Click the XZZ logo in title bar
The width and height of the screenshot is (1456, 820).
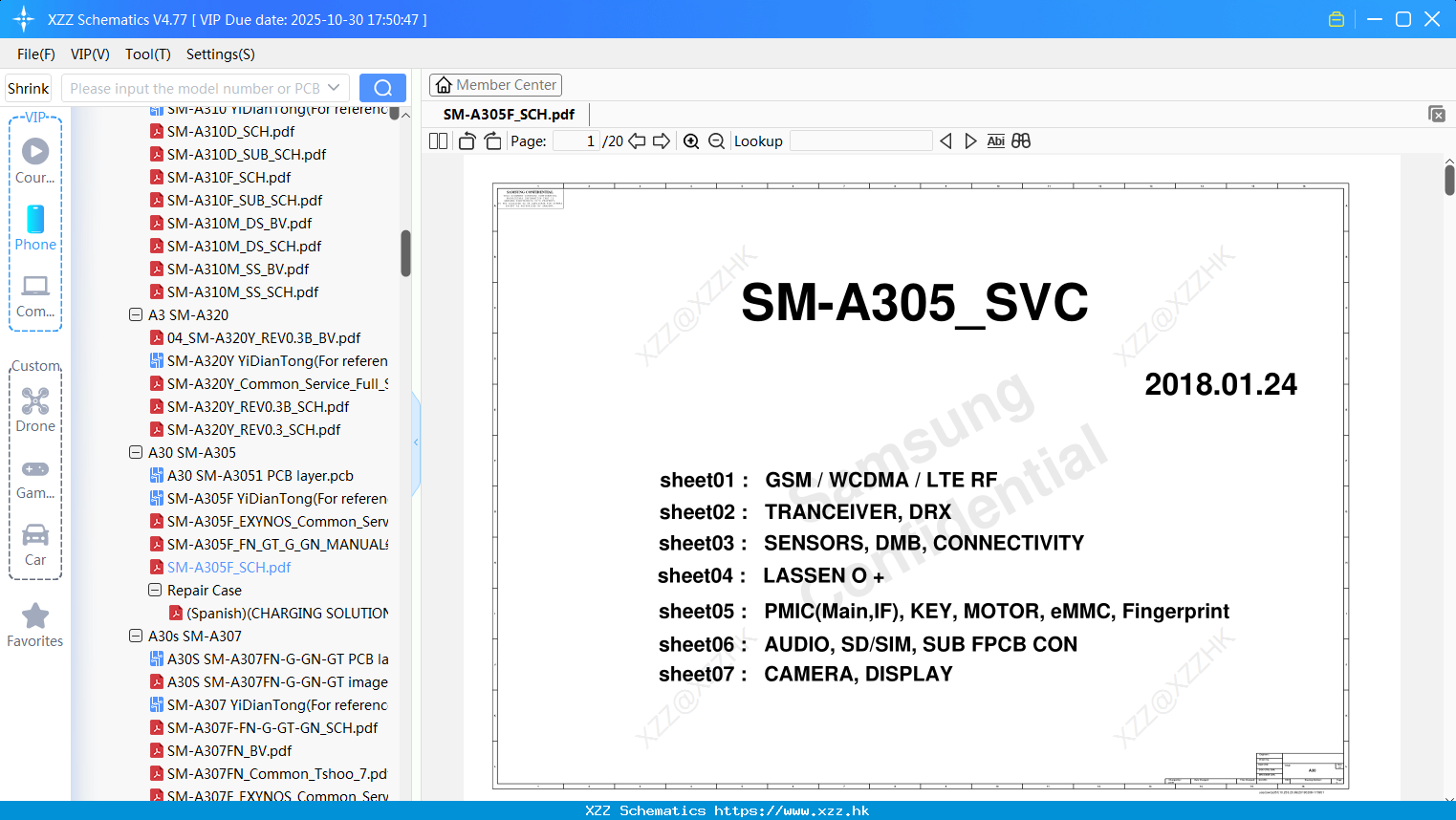pos(24,19)
